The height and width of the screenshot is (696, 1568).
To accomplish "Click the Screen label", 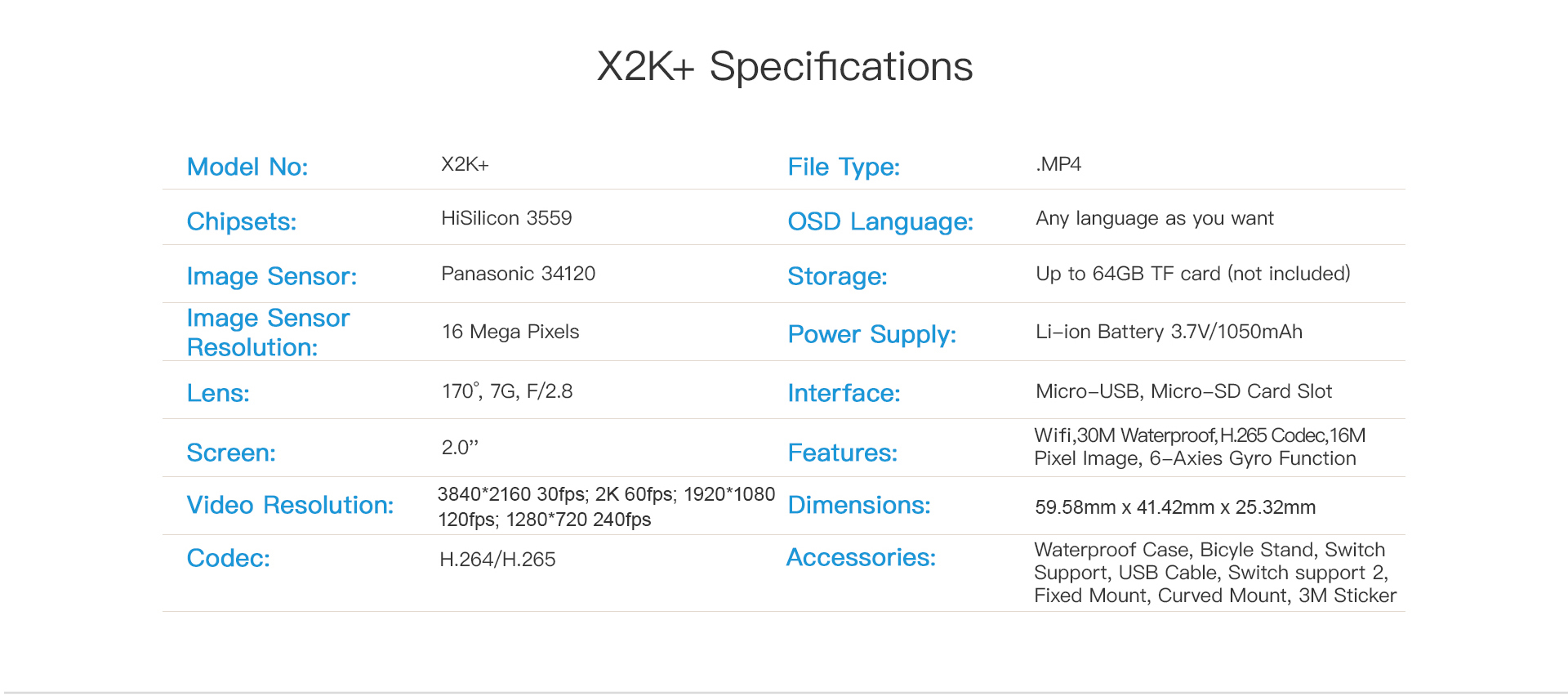I will click(231, 453).
